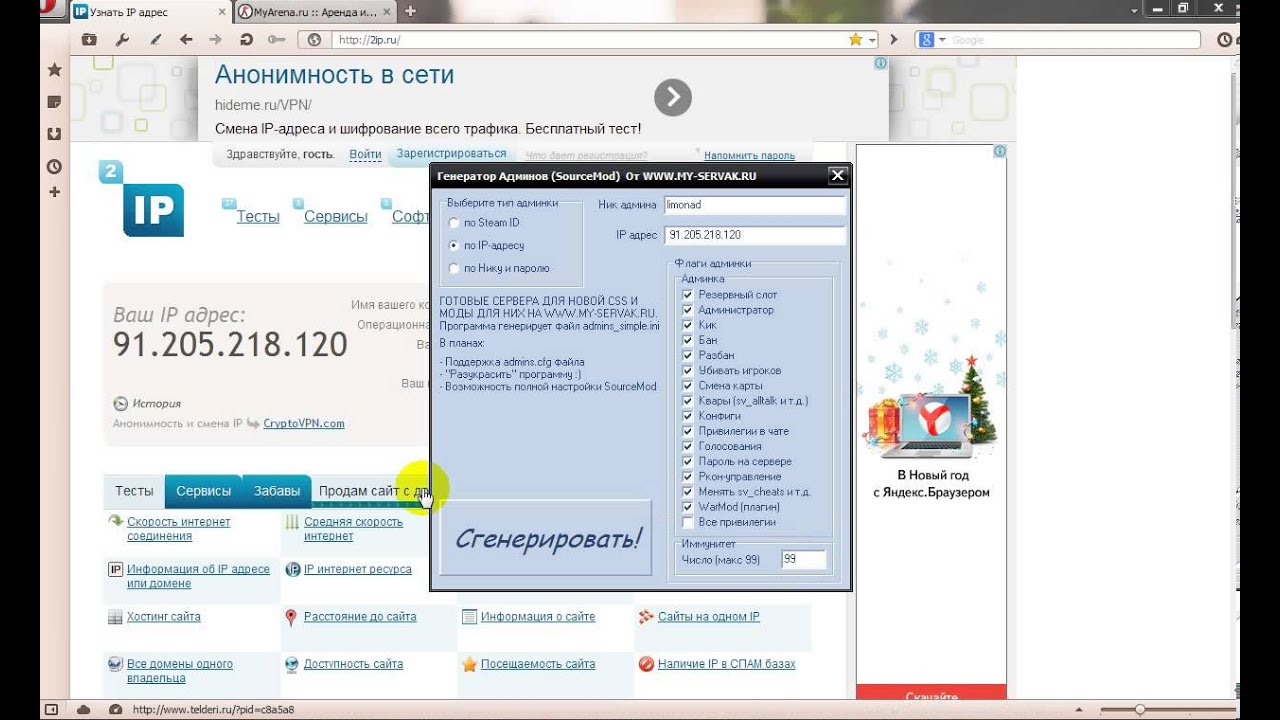Open the downloads panel in sidebar
The width and height of the screenshot is (1280, 720).
54,134
